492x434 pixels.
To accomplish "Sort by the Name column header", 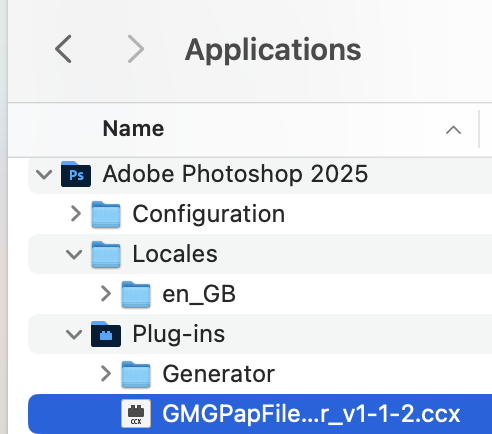I will coord(133,128).
